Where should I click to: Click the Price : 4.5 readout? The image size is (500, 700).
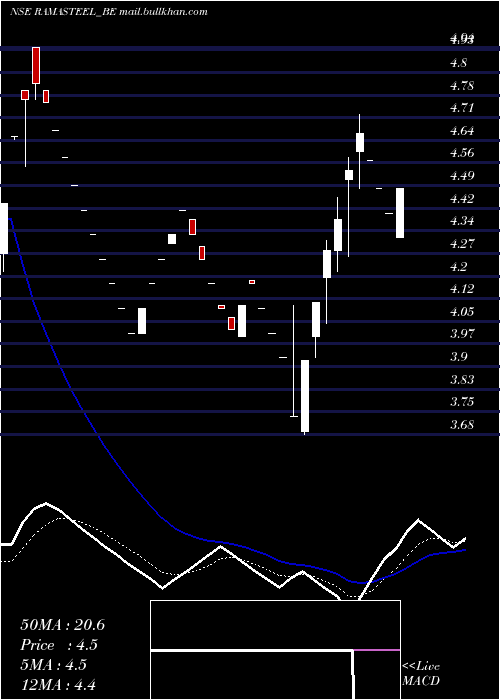tap(59, 645)
